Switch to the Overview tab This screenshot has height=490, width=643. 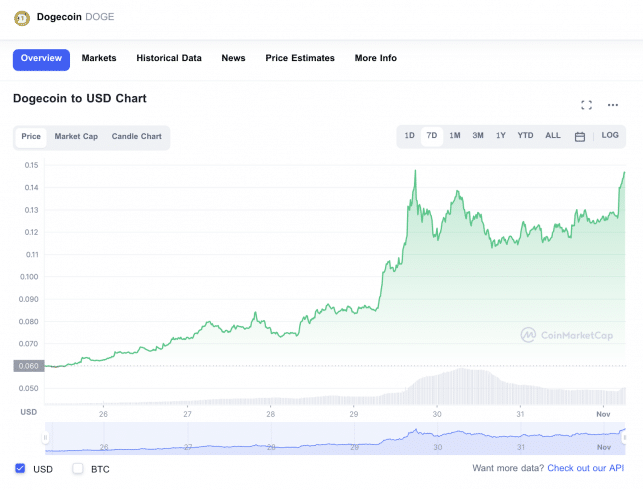[41, 60]
